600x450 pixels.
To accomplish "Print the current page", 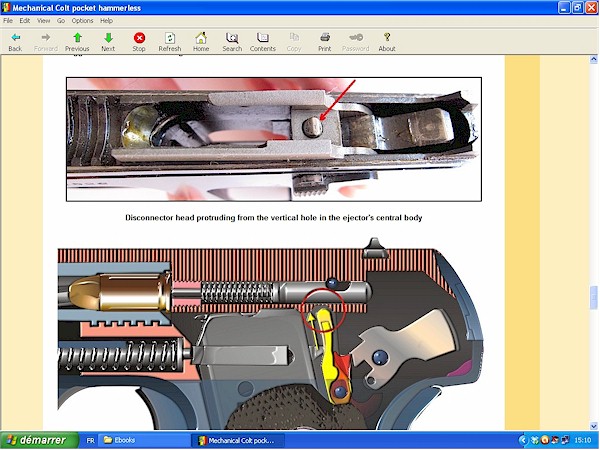I will coord(324,42).
